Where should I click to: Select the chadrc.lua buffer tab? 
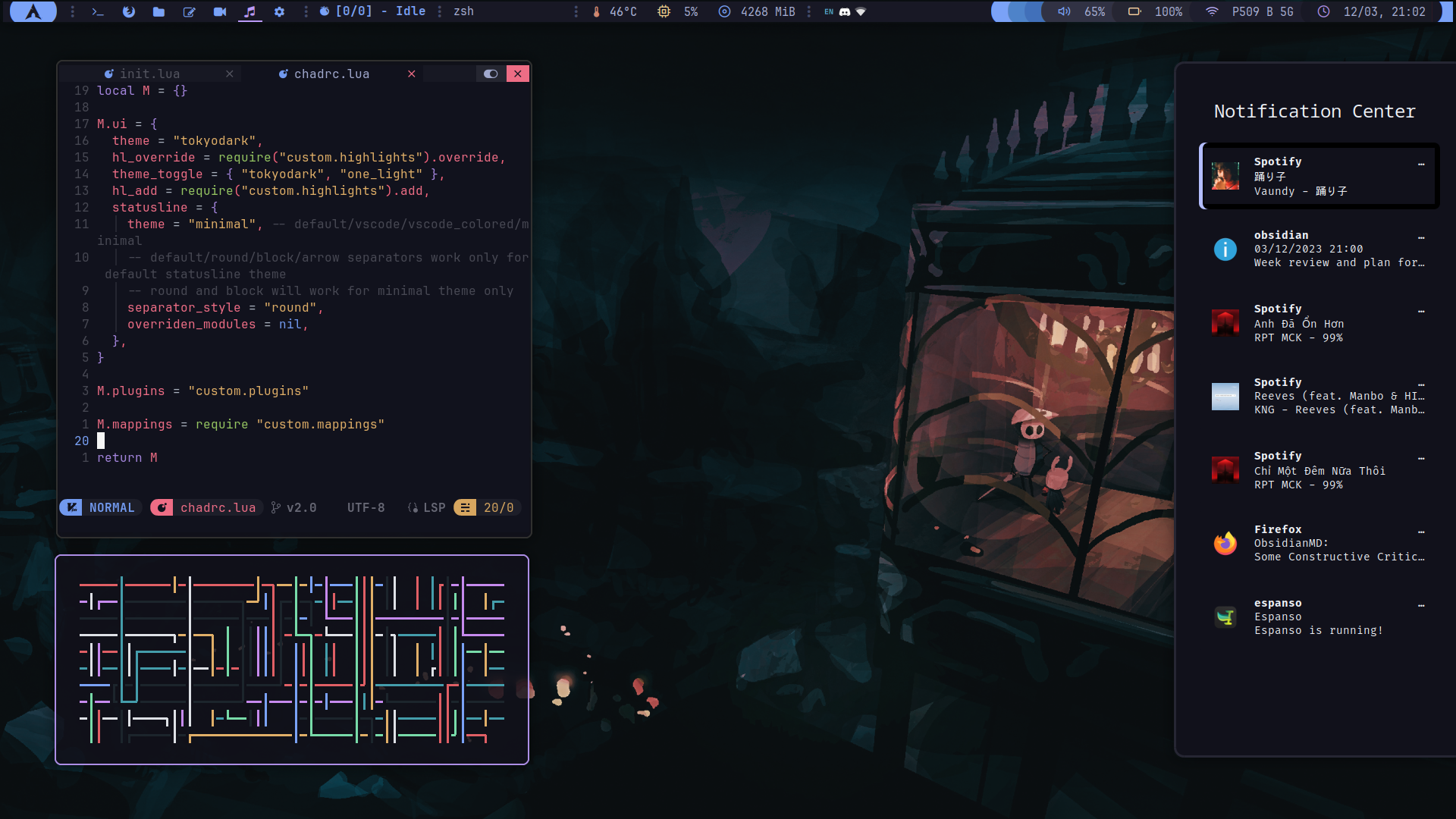[331, 74]
